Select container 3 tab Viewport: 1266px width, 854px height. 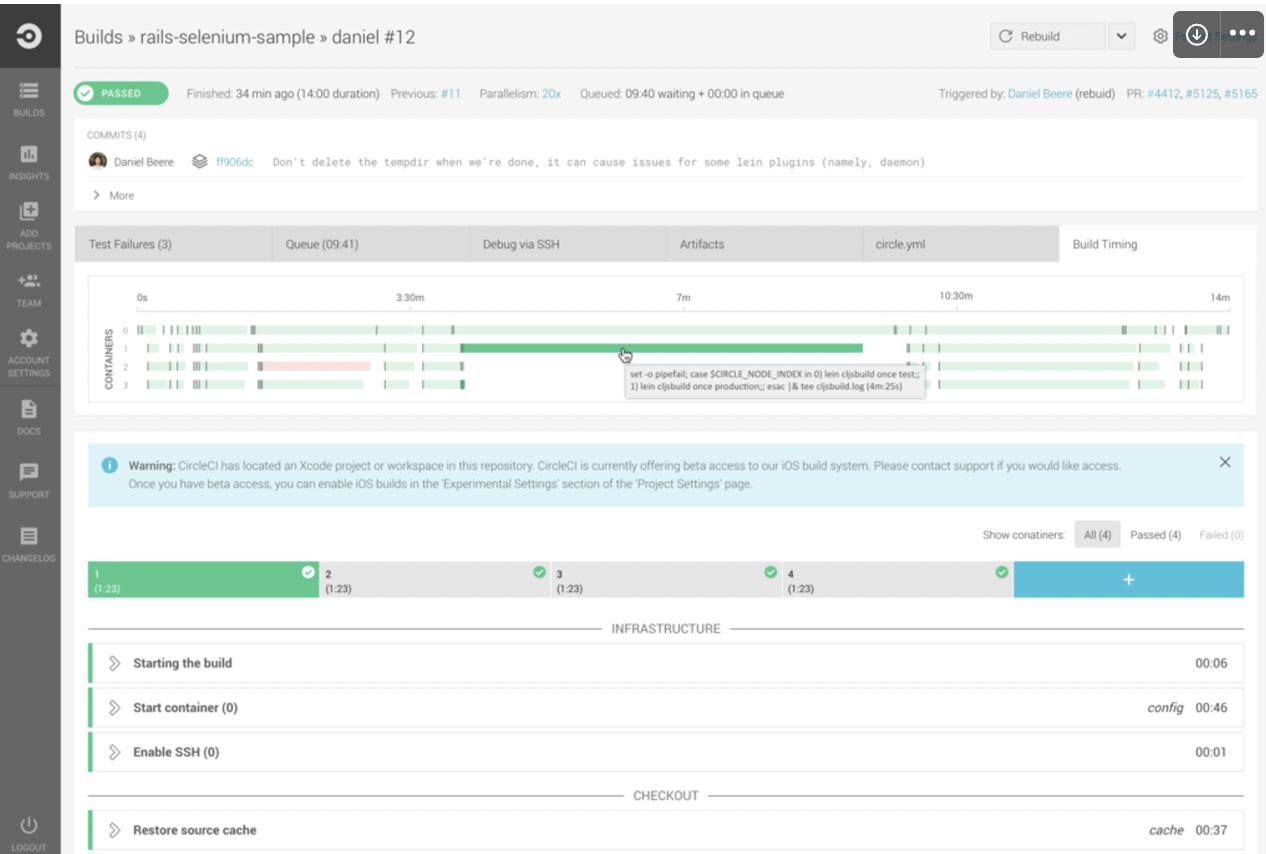pyautogui.click(x=667, y=580)
